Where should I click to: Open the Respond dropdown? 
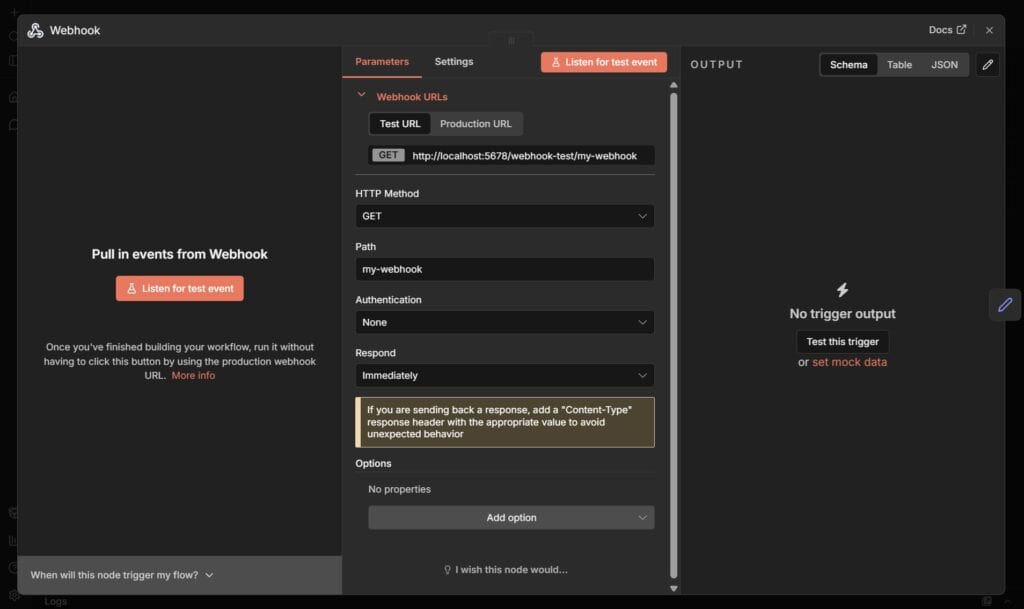pos(504,375)
